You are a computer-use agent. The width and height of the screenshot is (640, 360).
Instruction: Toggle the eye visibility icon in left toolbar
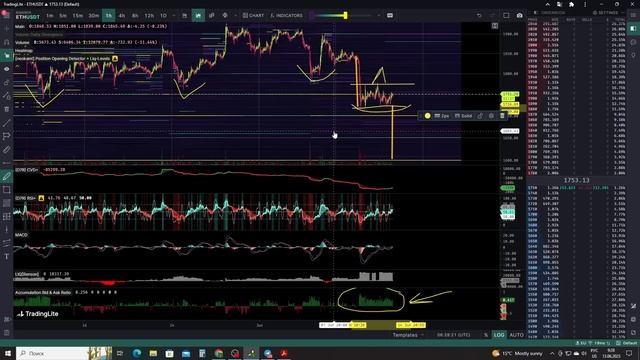coord(7,69)
